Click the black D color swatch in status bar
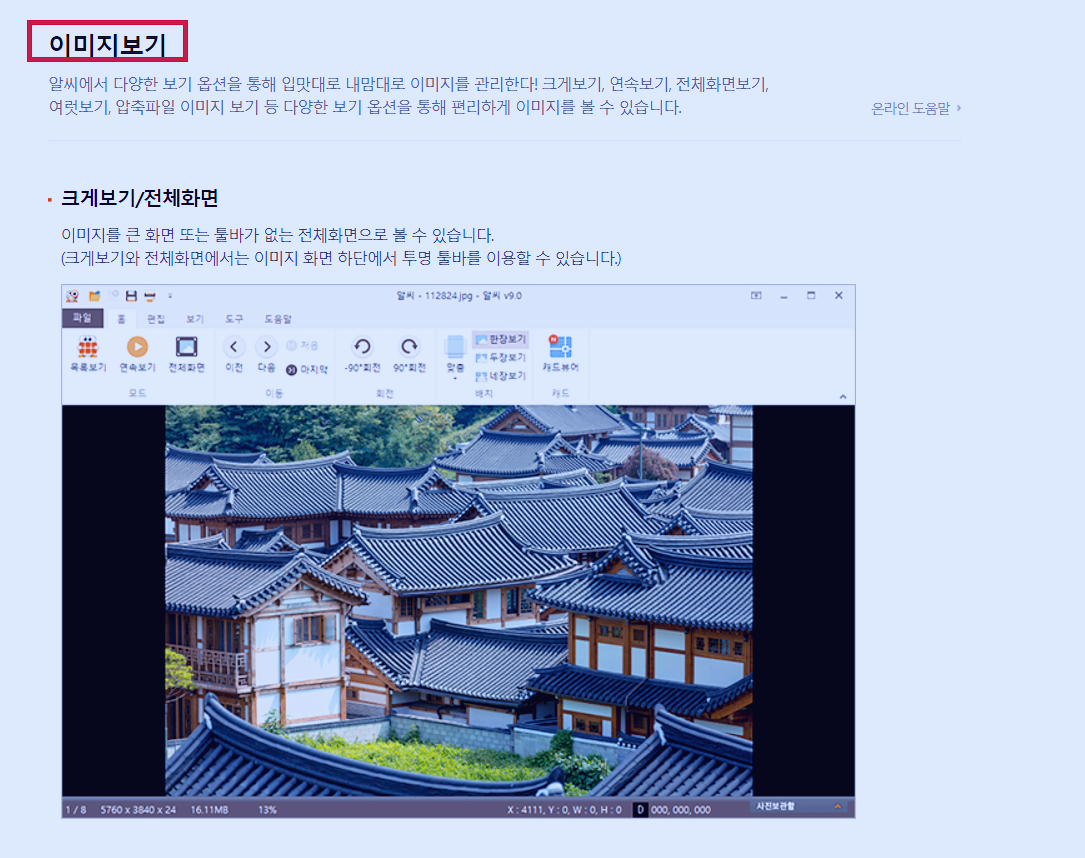 pos(640,810)
